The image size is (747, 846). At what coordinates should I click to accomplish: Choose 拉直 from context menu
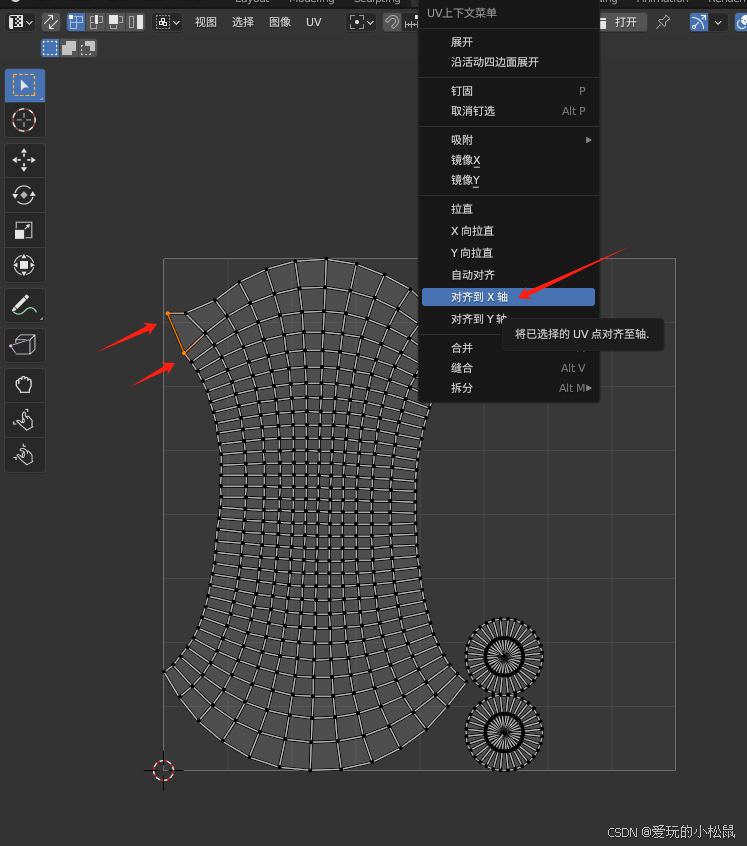[508, 209]
